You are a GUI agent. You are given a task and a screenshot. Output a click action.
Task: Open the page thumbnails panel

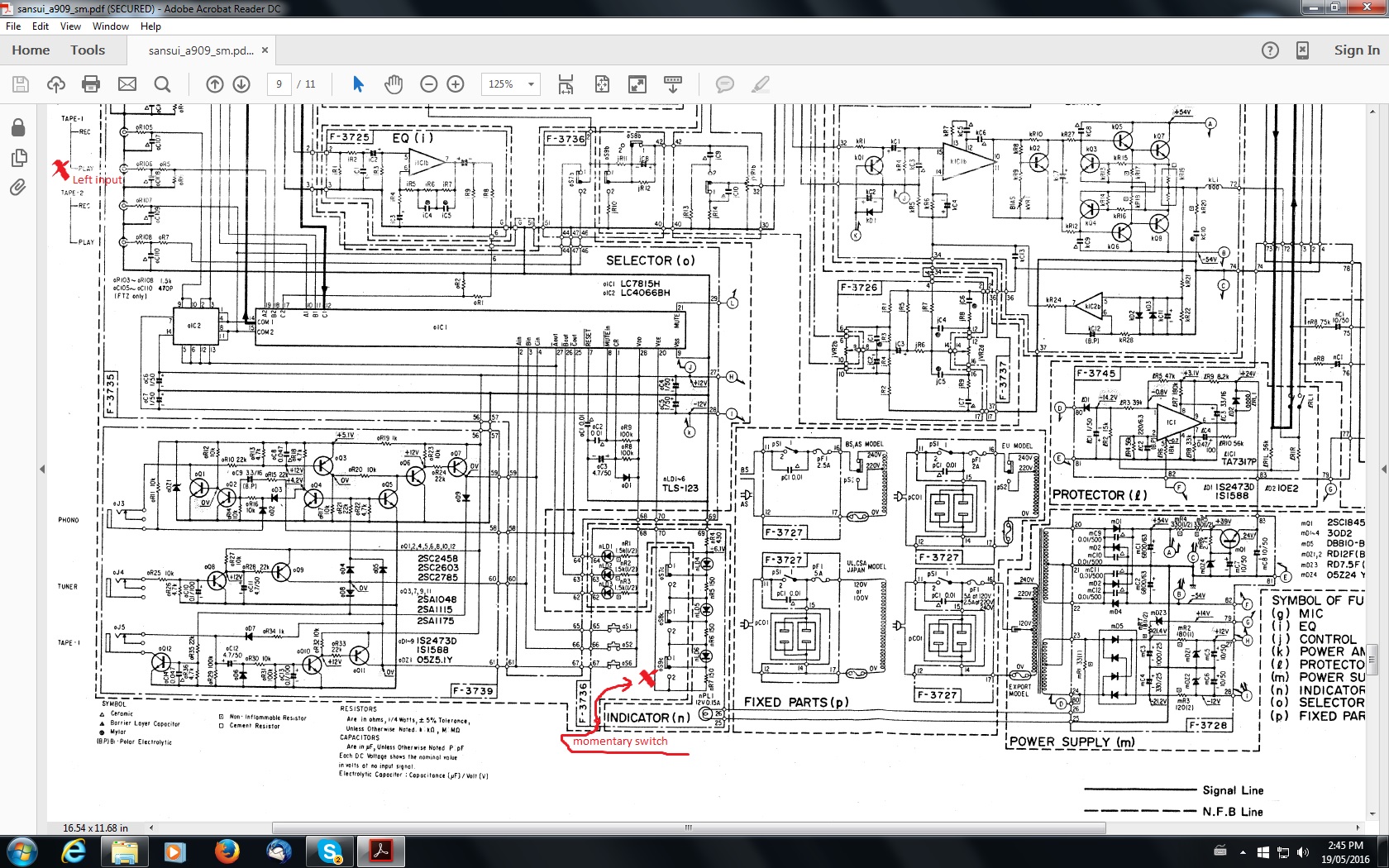click(18, 157)
